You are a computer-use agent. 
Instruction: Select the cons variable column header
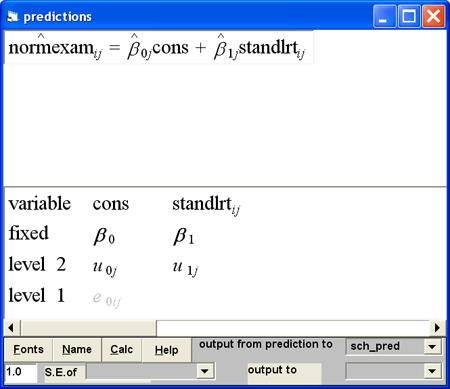tap(111, 204)
